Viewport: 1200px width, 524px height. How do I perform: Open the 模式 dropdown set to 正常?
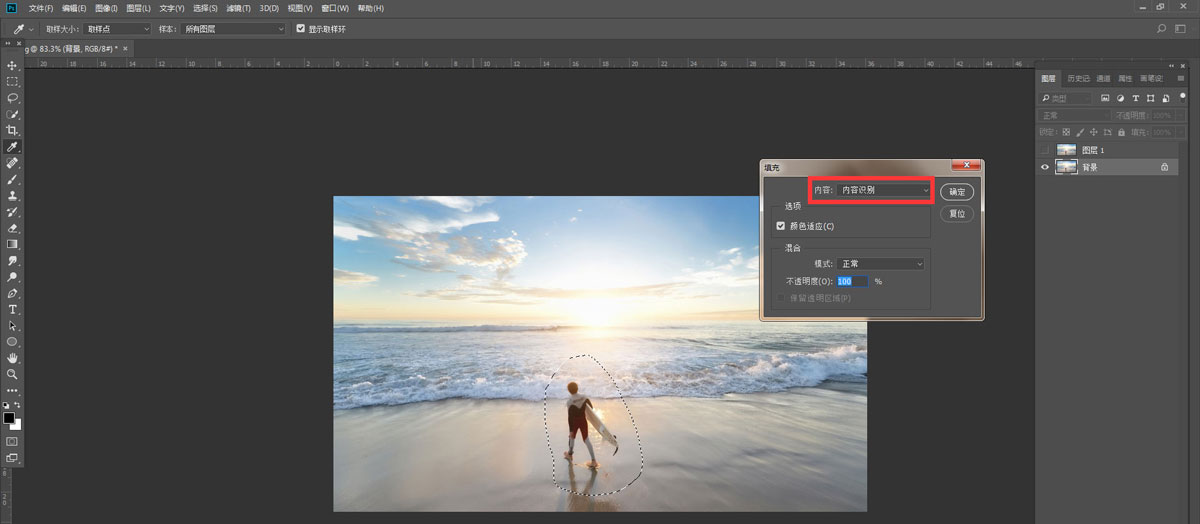882,264
